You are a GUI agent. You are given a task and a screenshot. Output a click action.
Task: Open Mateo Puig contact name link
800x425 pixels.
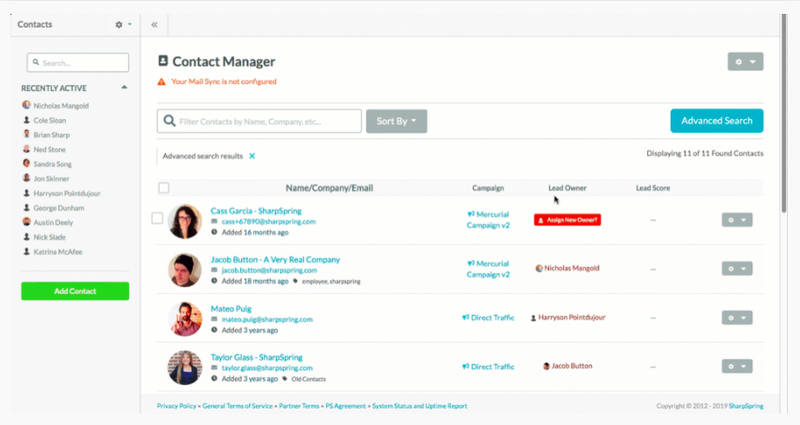(x=231, y=309)
